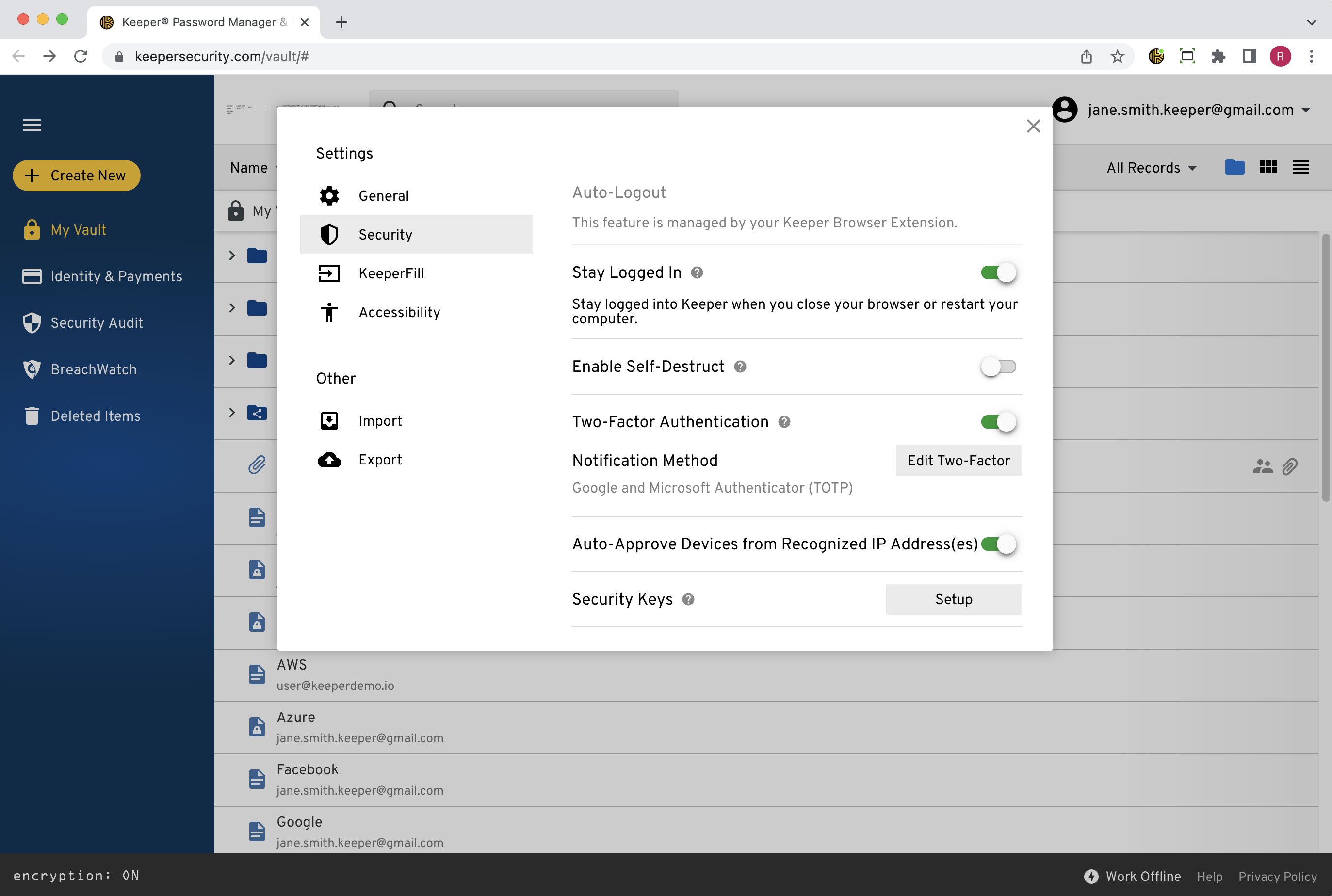The height and width of the screenshot is (896, 1332).
Task: Open the Google record
Action: click(x=766, y=830)
